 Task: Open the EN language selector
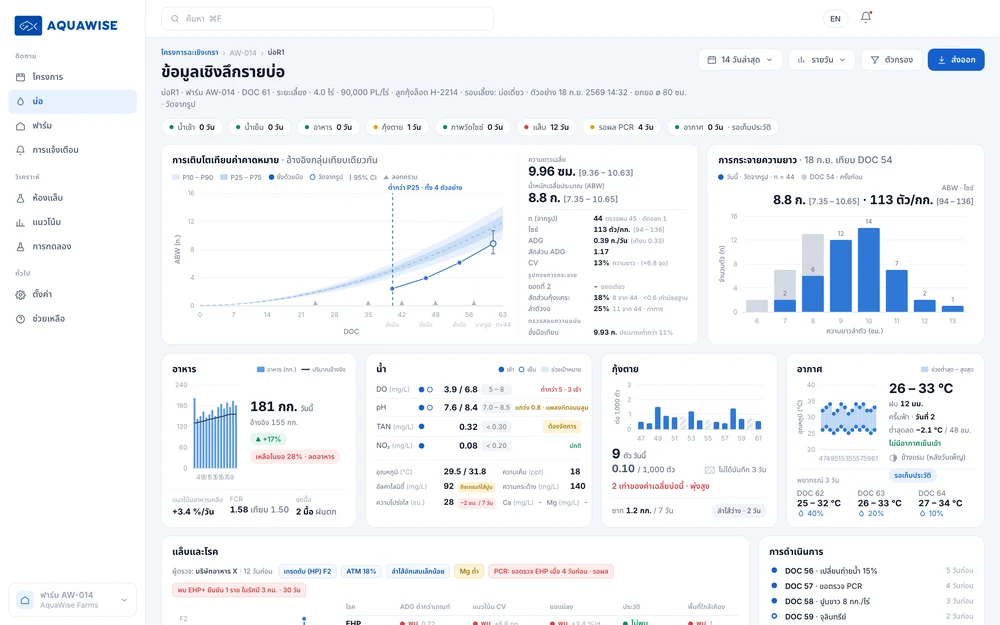click(x=835, y=19)
